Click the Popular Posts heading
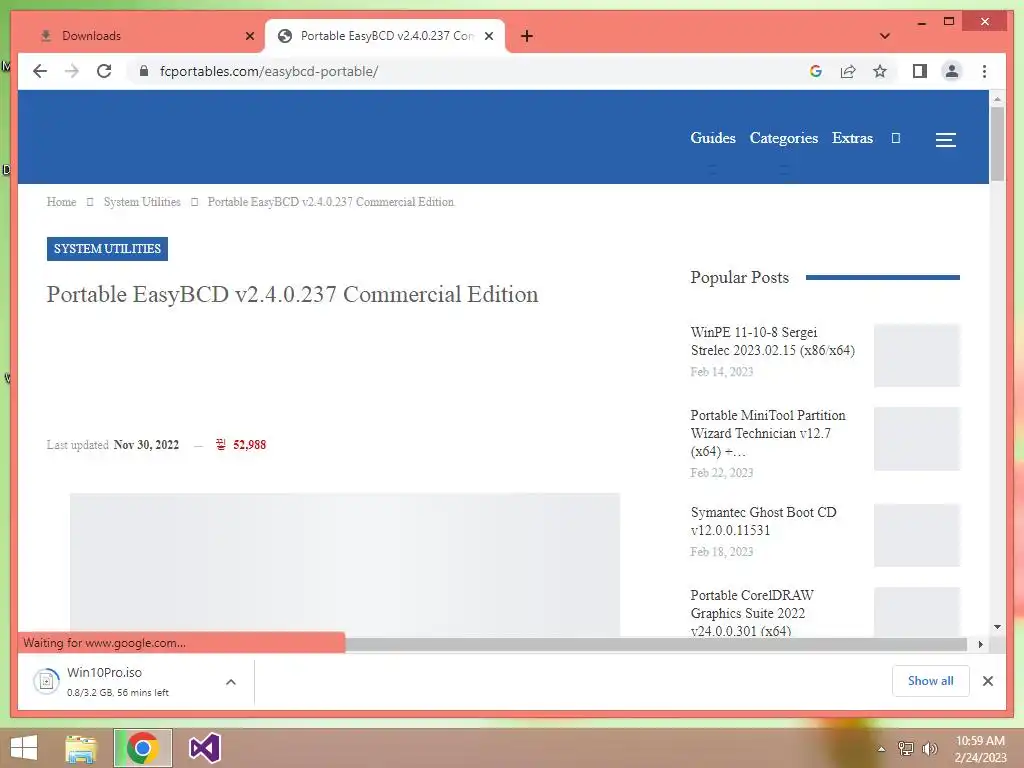Image resolution: width=1024 pixels, height=768 pixels. [x=739, y=277]
